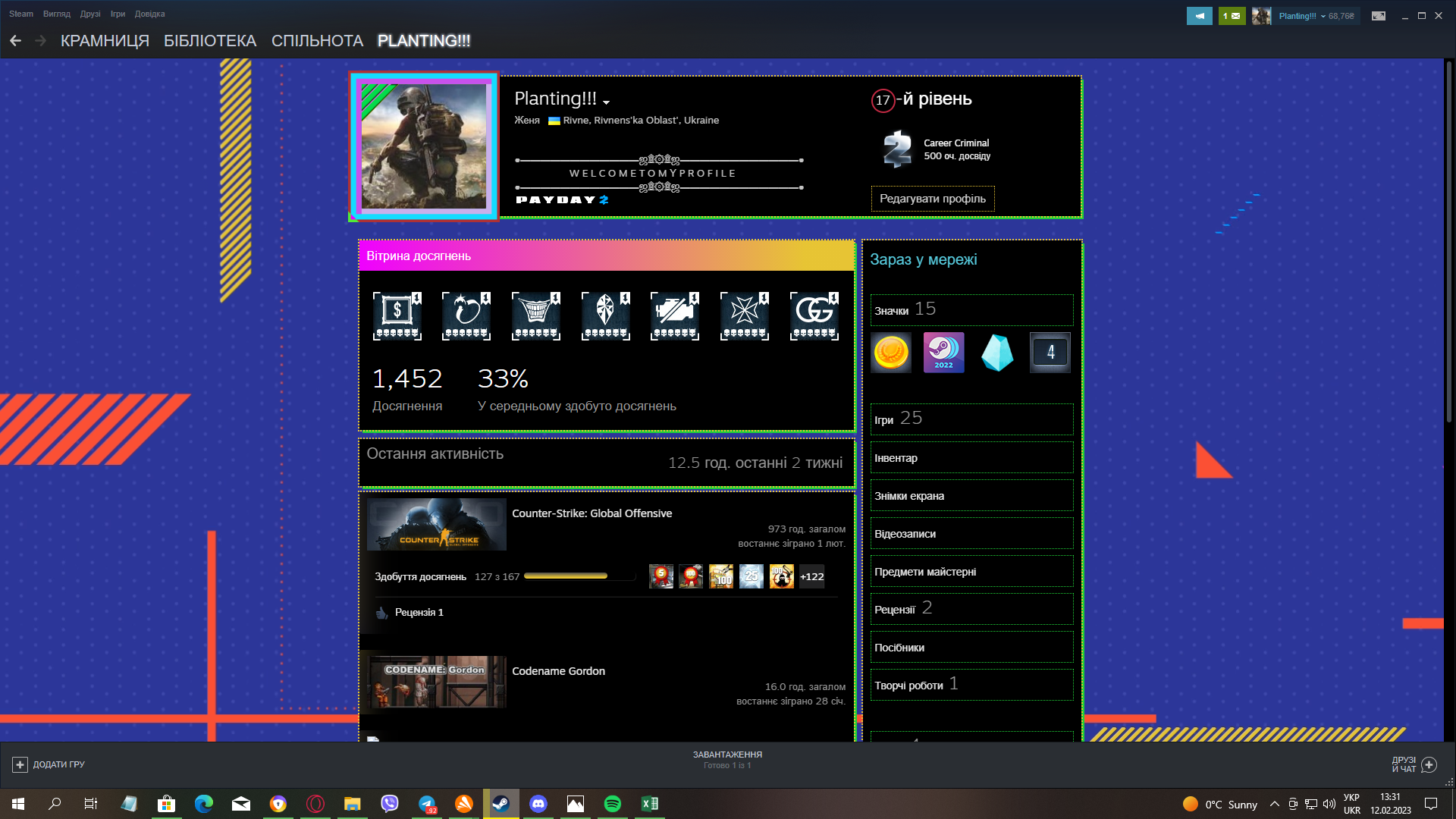Open the ЗАВАНТАЖЕННЯ status area
1456x819 pixels.
click(x=727, y=760)
